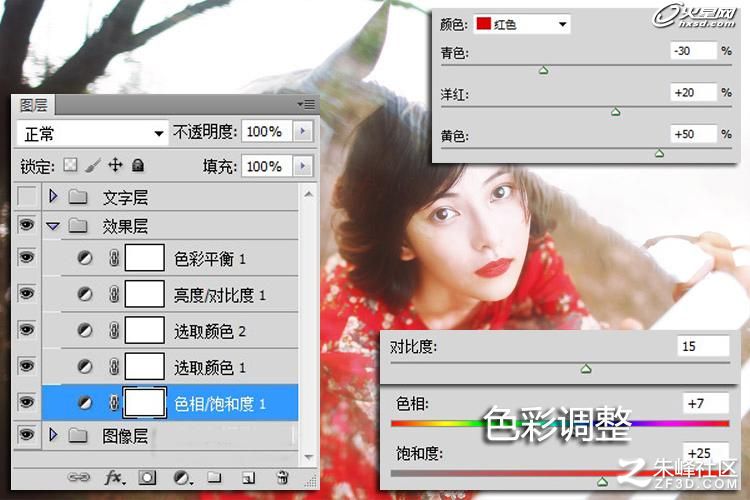The image size is (750, 500).
Task: Open opacity 不透明度 slider arrow
Action: point(302,131)
